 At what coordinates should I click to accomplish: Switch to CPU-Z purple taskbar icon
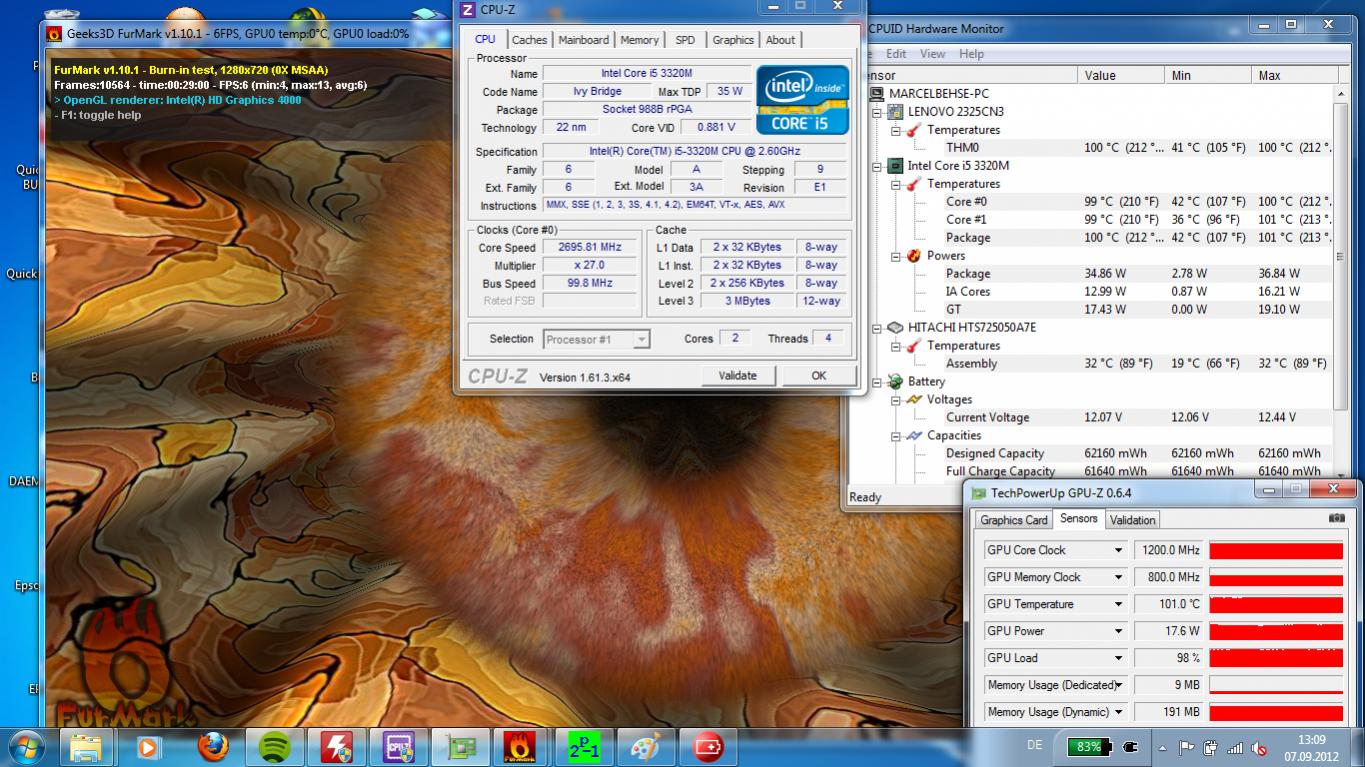coord(398,747)
